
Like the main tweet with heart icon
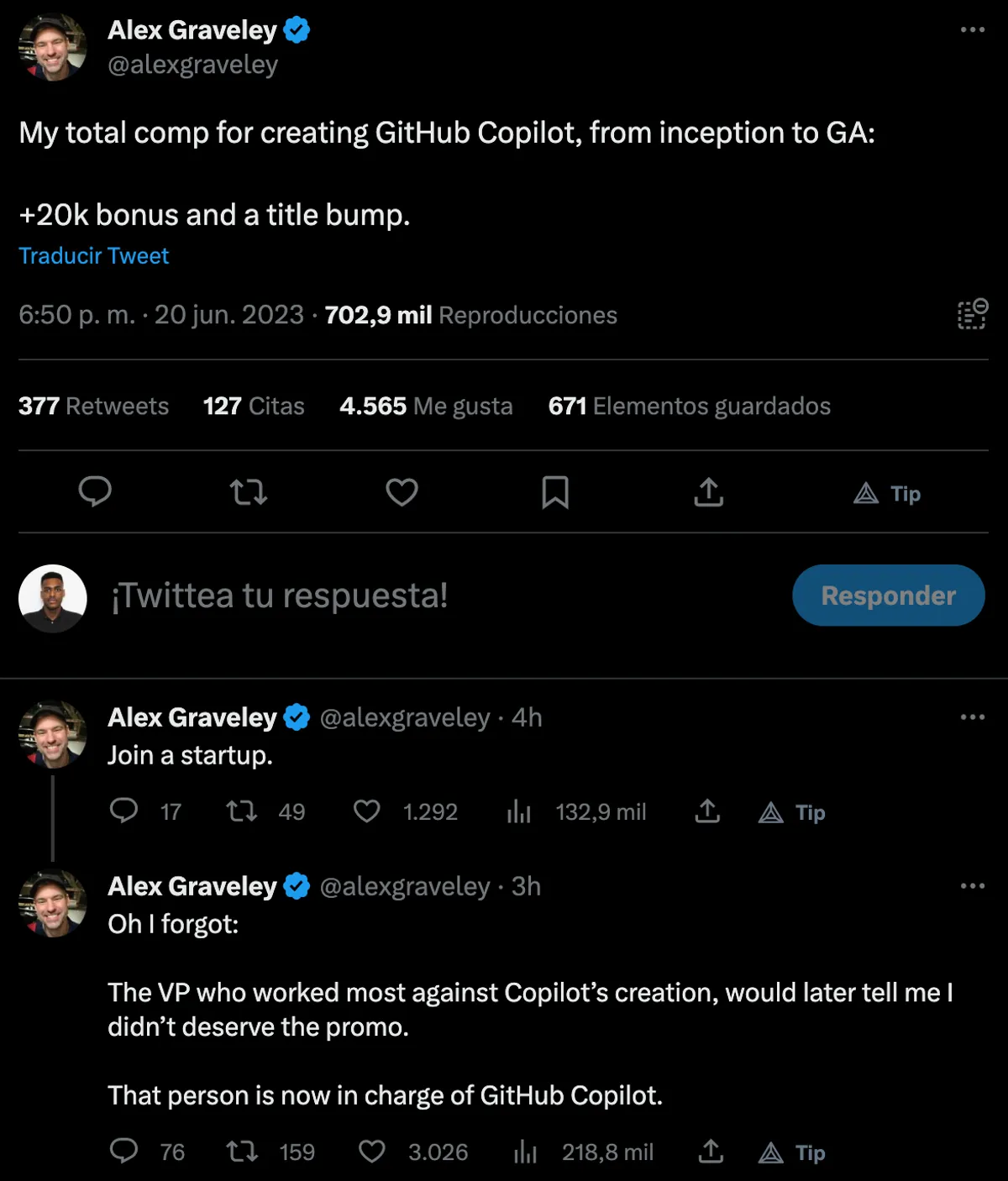click(x=402, y=491)
